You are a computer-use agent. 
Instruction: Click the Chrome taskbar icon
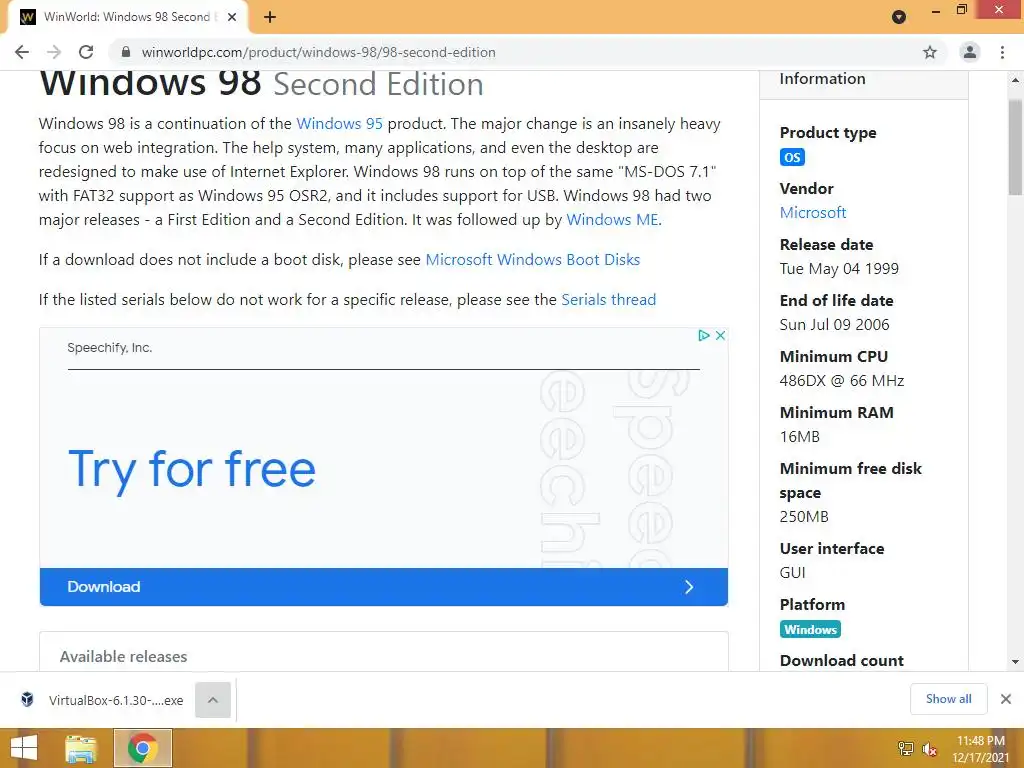tap(143, 748)
